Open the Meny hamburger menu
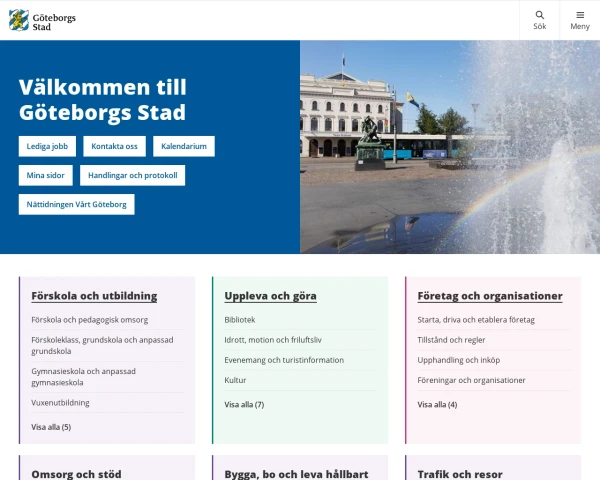This screenshot has width=600, height=480. pyautogui.click(x=580, y=20)
